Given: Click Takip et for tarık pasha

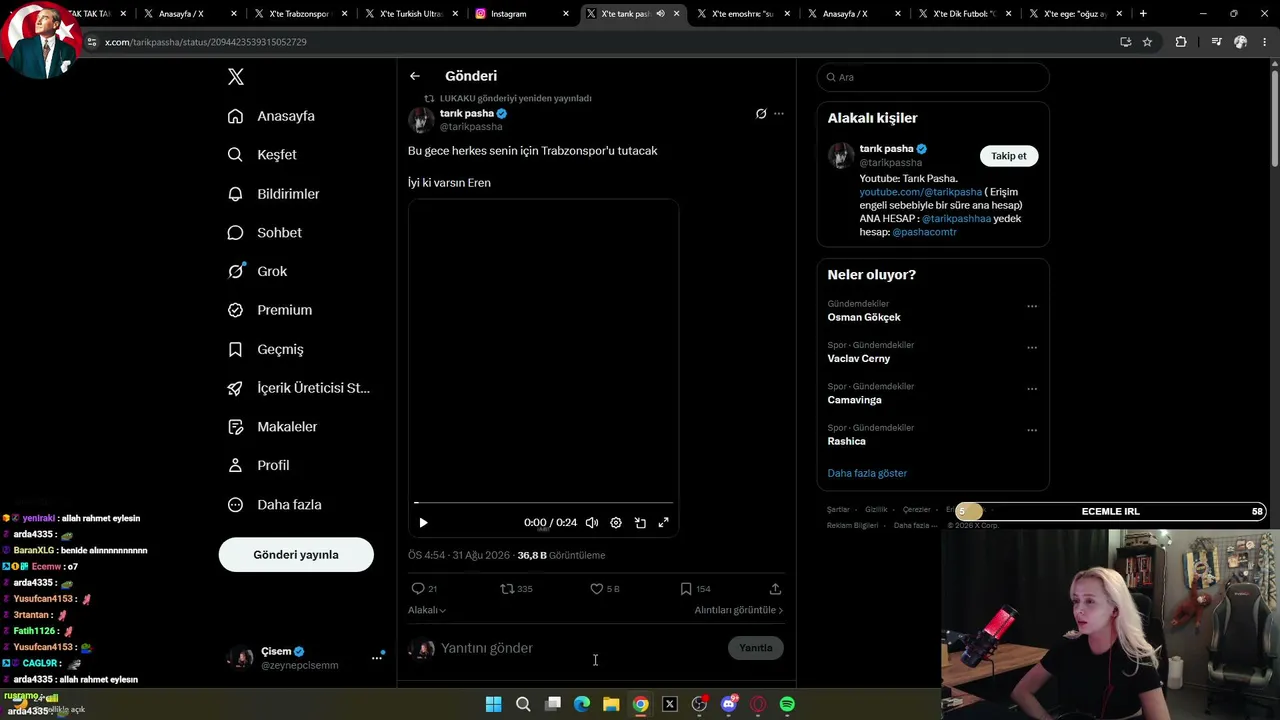Looking at the screenshot, I should pyautogui.click(x=1009, y=156).
